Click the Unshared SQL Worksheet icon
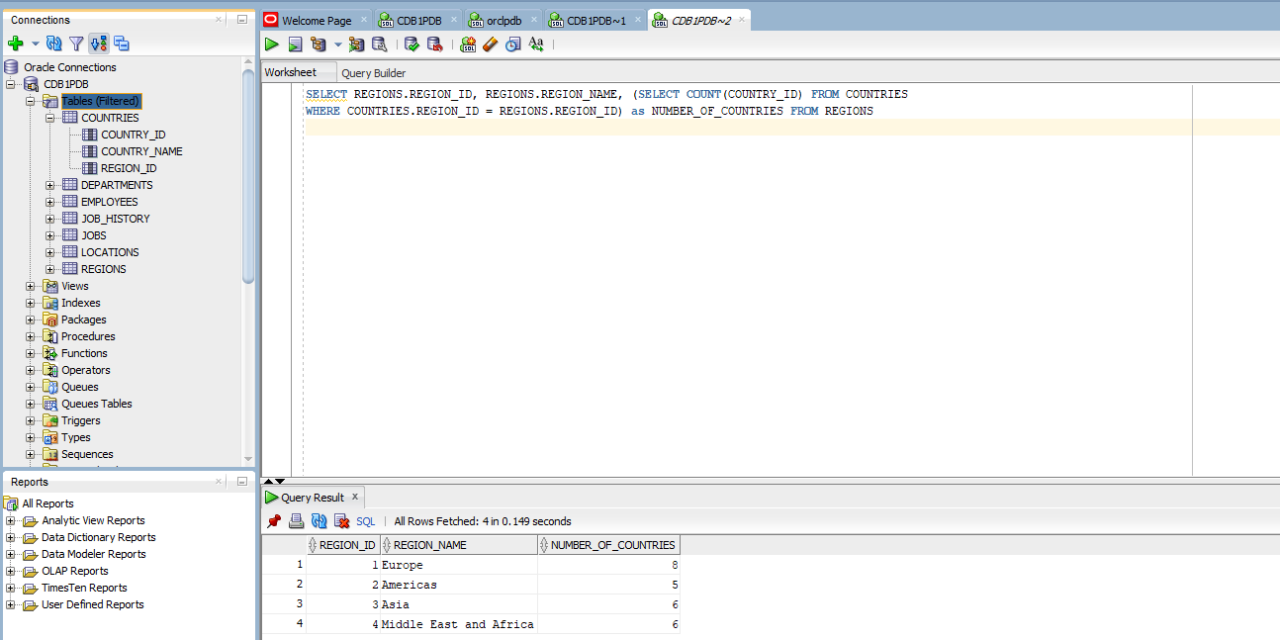Viewport: 1280px width, 640px height. 467,45
